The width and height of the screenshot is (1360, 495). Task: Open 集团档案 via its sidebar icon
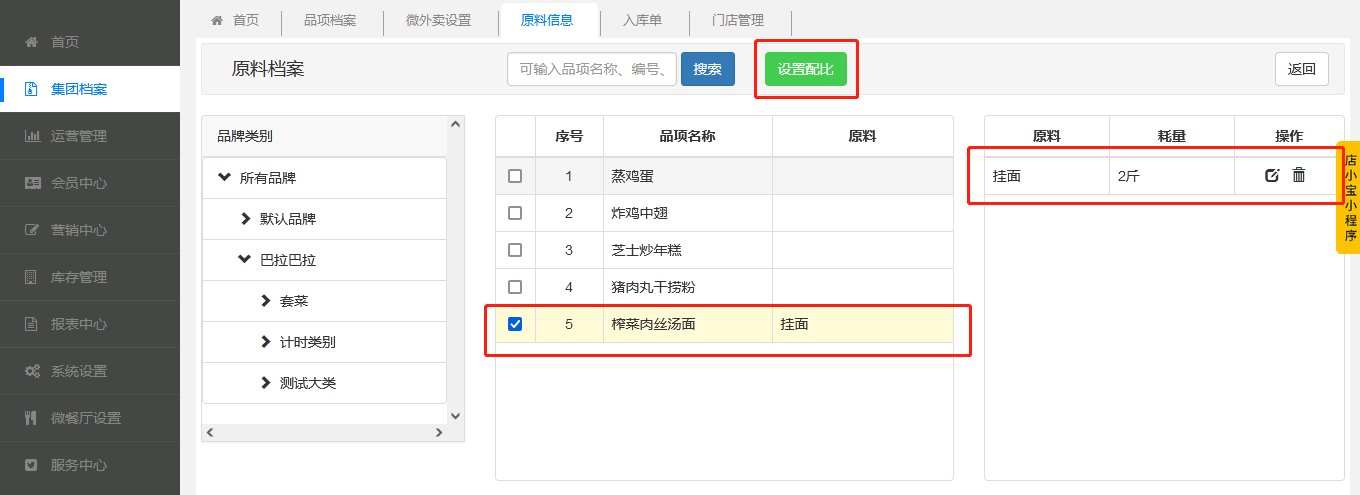point(31,89)
